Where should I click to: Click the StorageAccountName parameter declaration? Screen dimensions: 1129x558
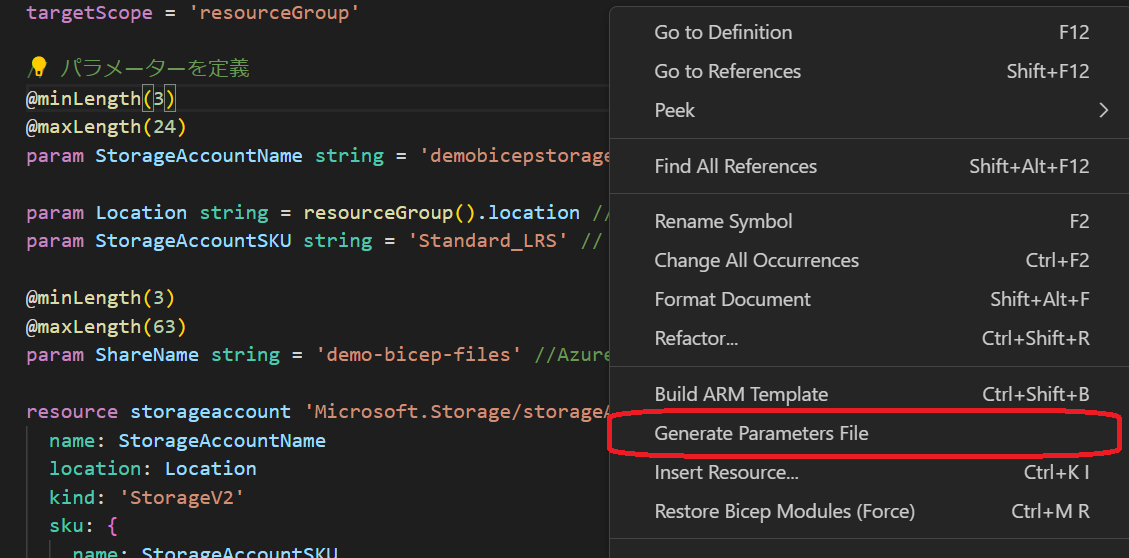click(199, 156)
